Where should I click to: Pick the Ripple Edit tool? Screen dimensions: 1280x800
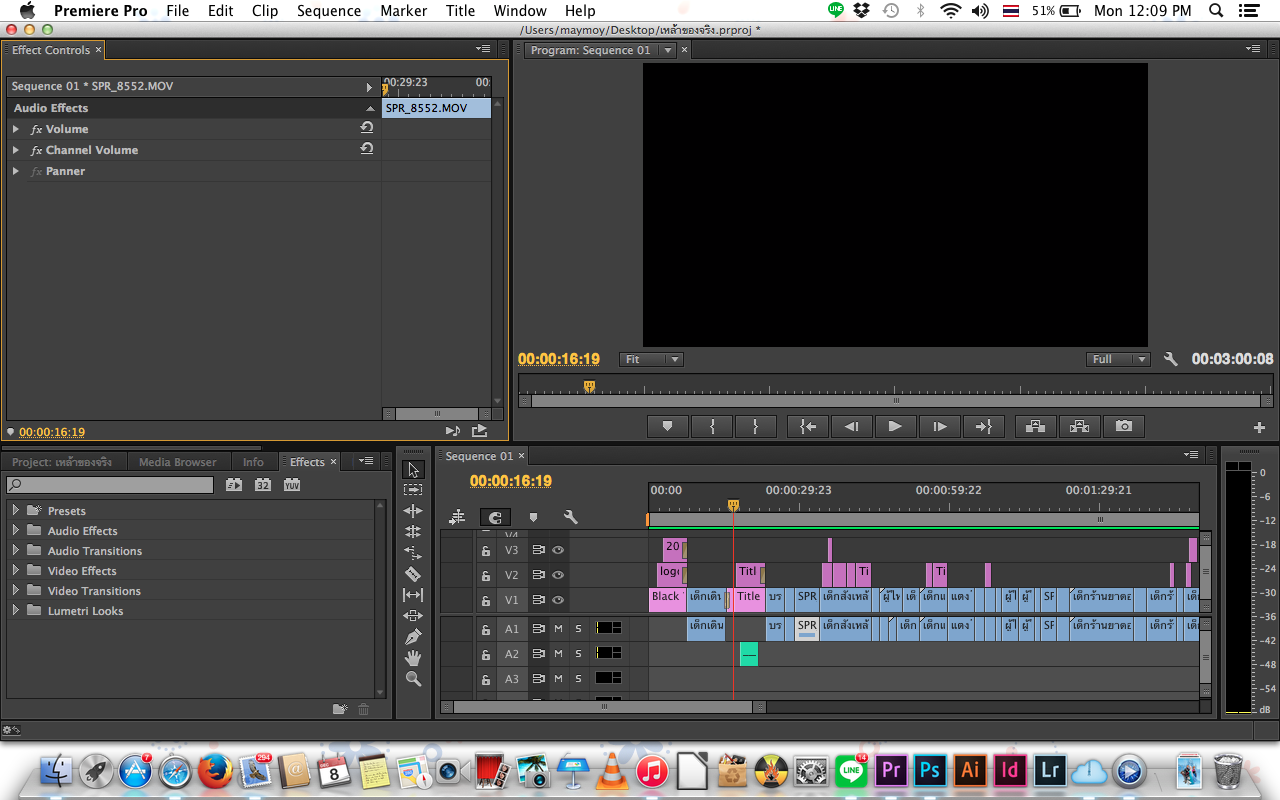[413, 511]
